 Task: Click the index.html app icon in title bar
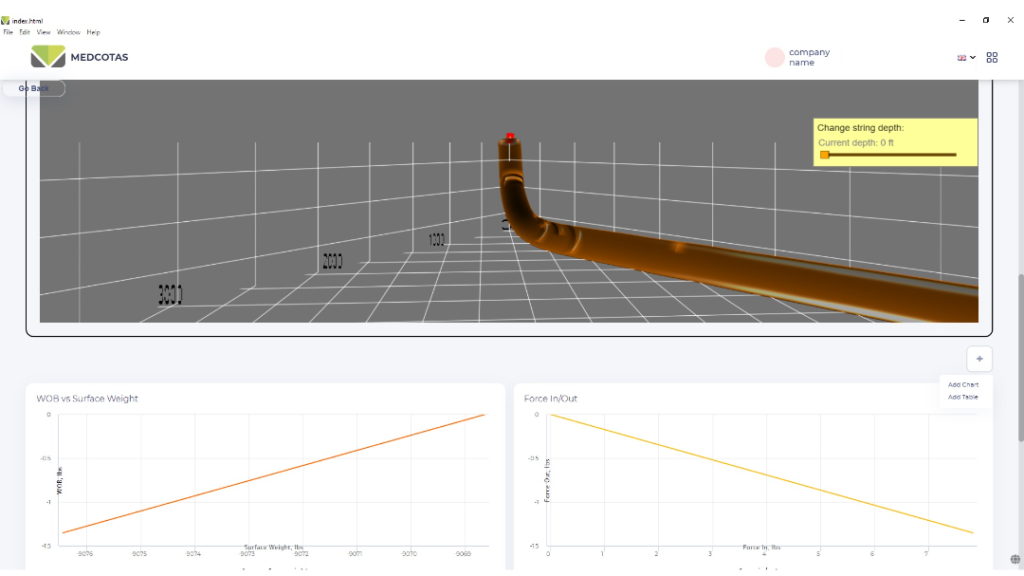(x=5, y=20)
